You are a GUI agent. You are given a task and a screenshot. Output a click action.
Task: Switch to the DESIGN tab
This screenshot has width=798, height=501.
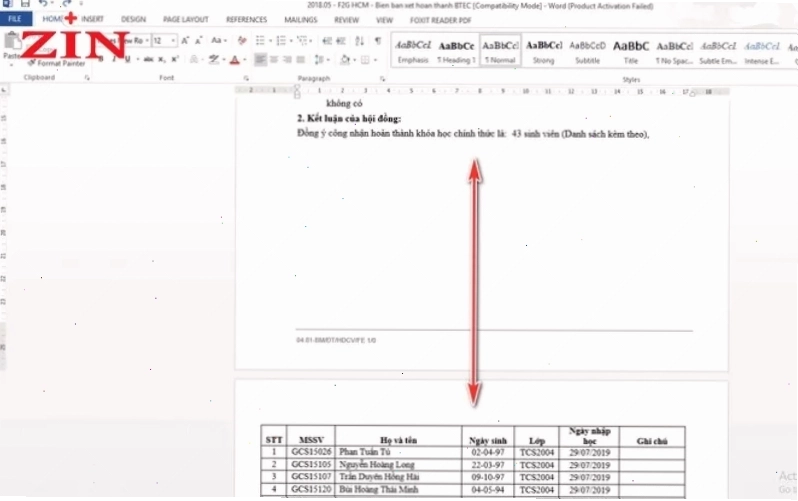click(133, 19)
